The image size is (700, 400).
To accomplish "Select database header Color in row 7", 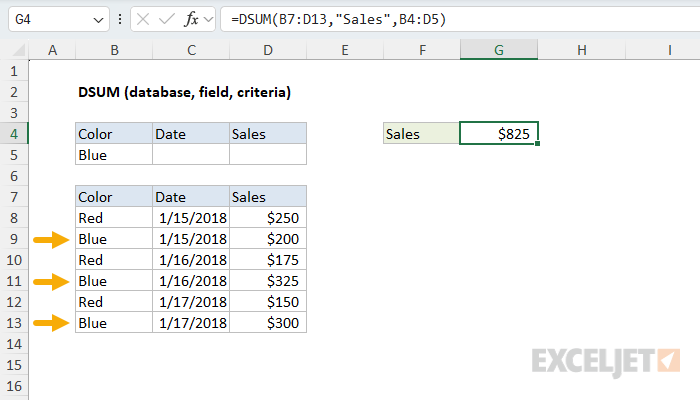I will pyautogui.click(x=114, y=196).
